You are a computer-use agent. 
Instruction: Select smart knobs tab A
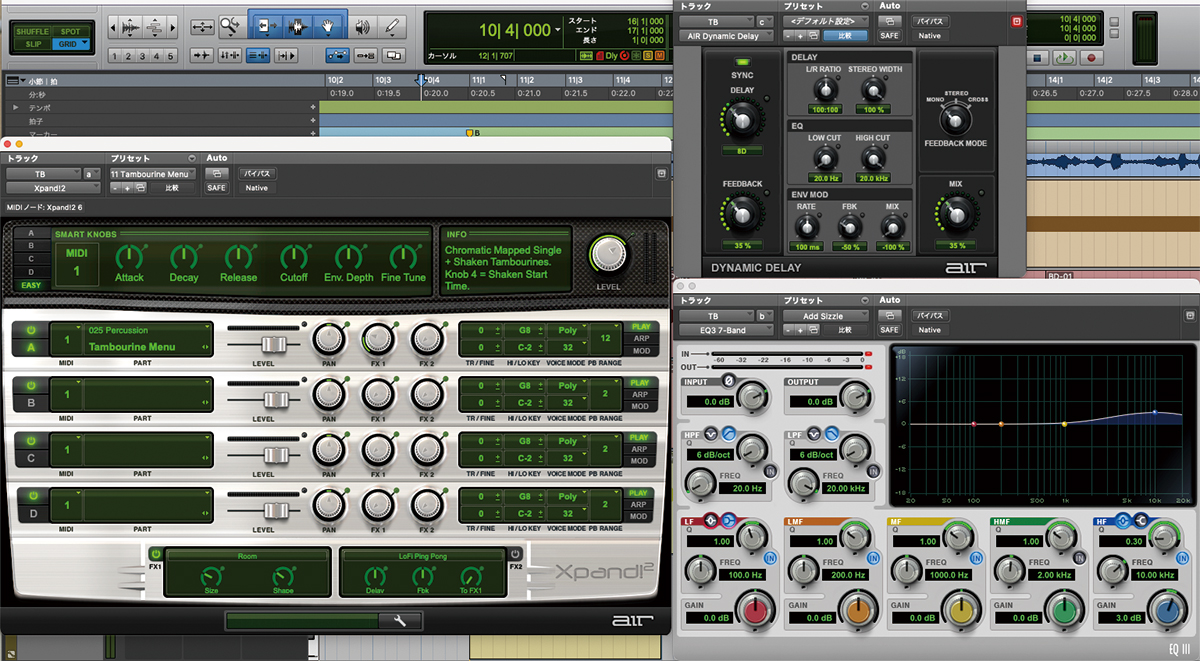[31, 233]
